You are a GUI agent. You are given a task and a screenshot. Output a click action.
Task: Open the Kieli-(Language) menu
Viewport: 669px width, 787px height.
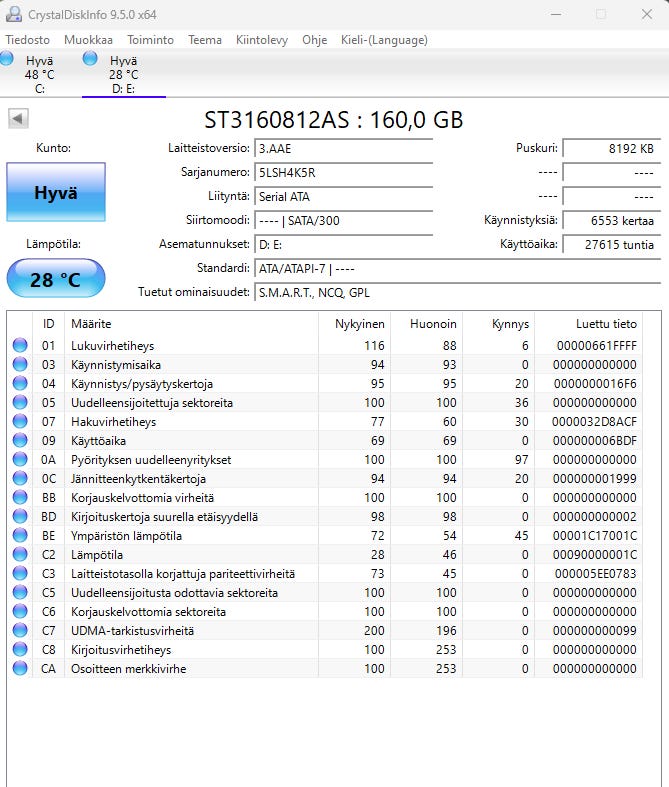386,40
